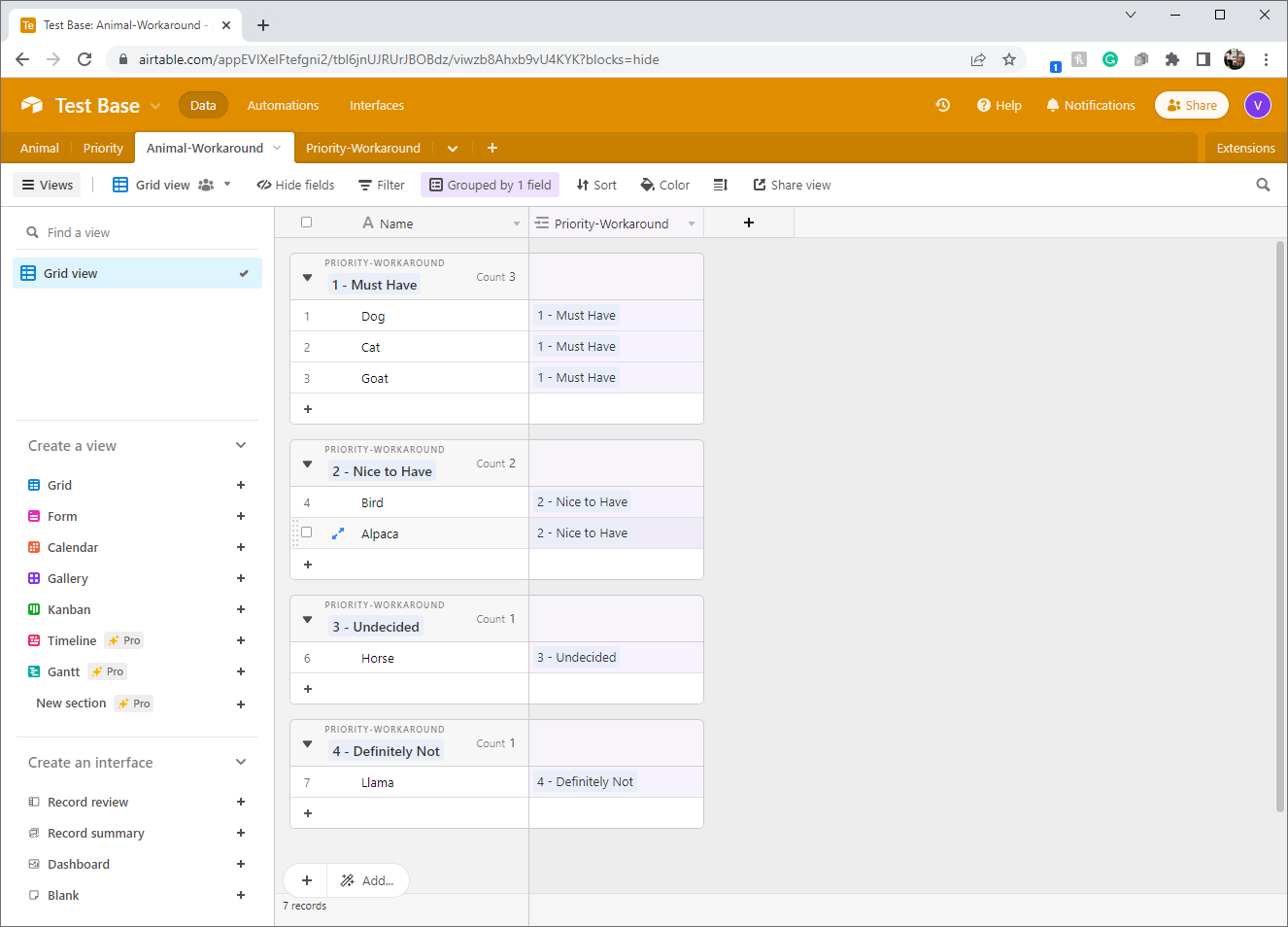The height and width of the screenshot is (927, 1288).
Task: Add new record at bottom bar
Action: (x=307, y=880)
